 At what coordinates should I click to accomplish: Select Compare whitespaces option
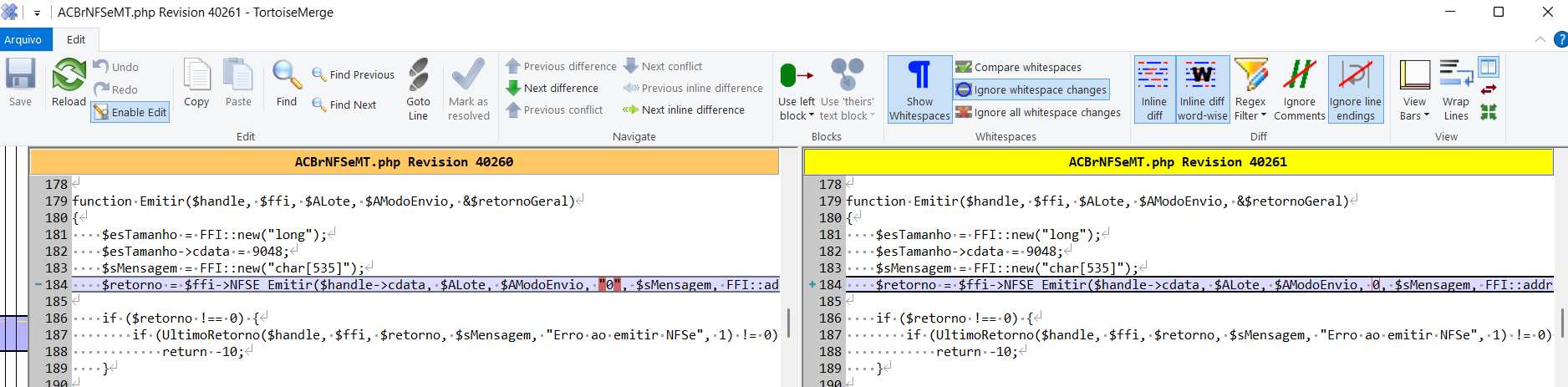click(x=1019, y=67)
